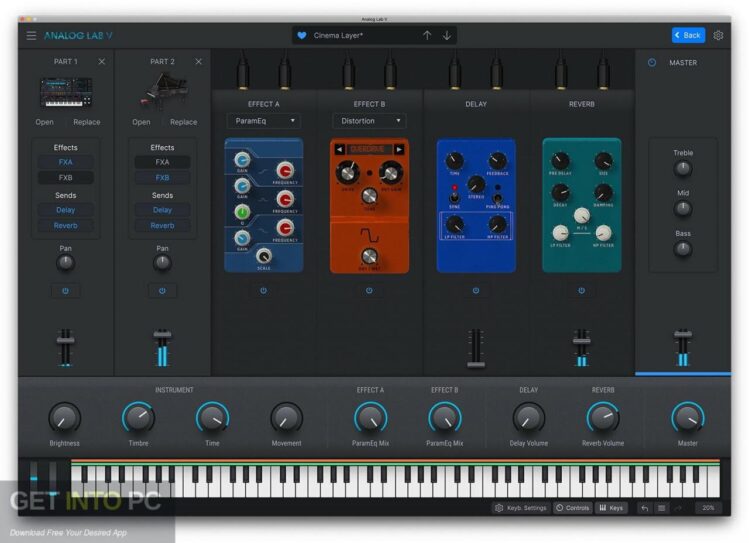
Task: Toggle Part 2 FXA routing
Action: click(x=162, y=162)
